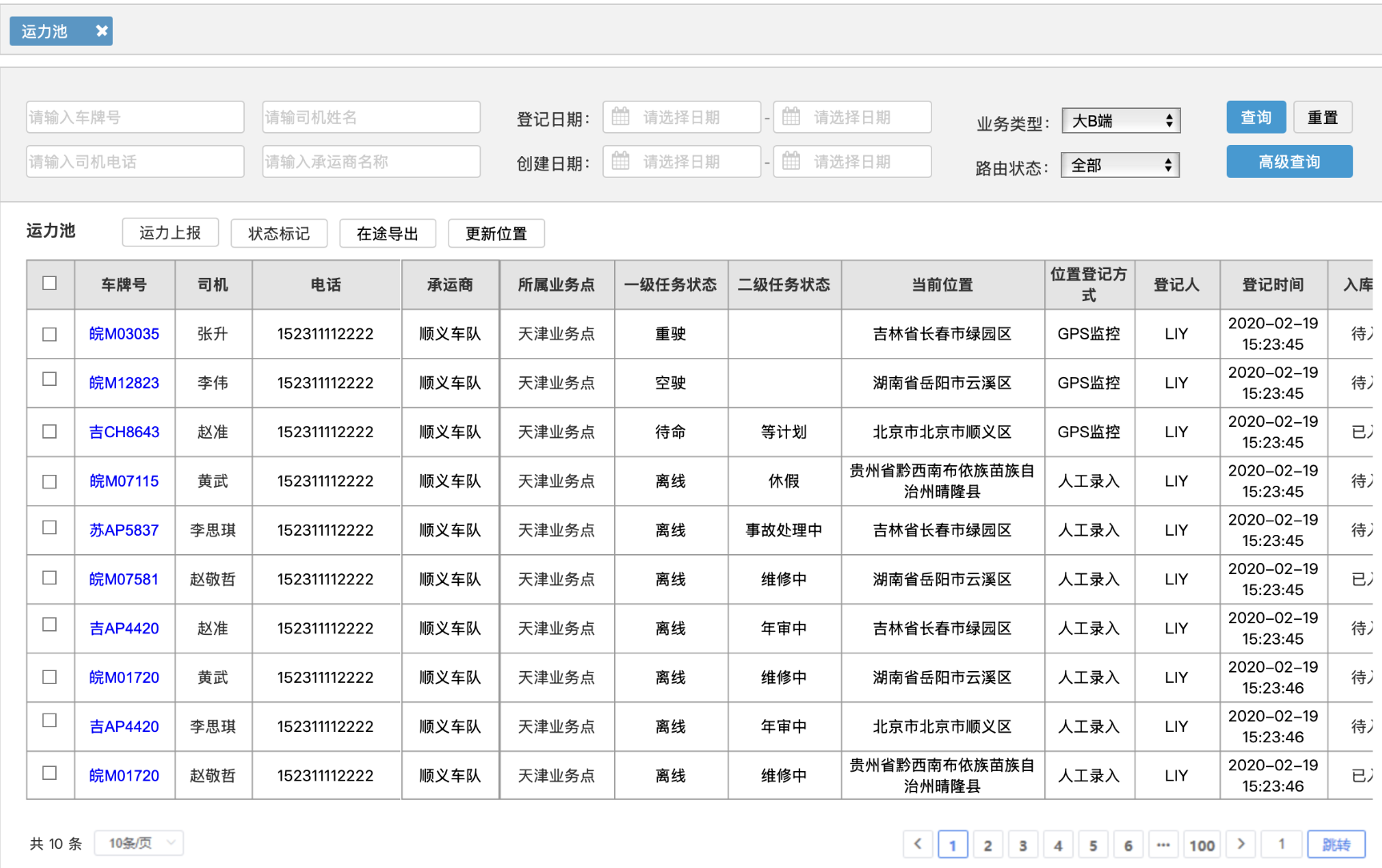Check the select-all checkbox in the table header
Viewport: 1382px width, 868px height.
point(50,283)
